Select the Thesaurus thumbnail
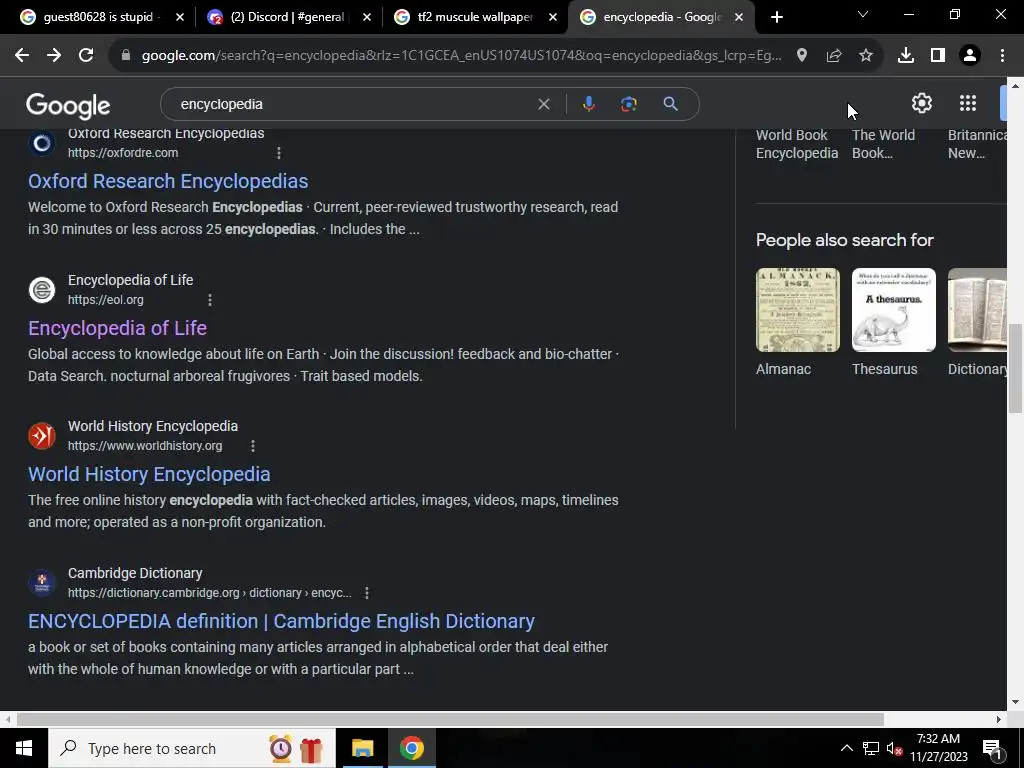This screenshot has width=1024, height=768. (x=893, y=310)
